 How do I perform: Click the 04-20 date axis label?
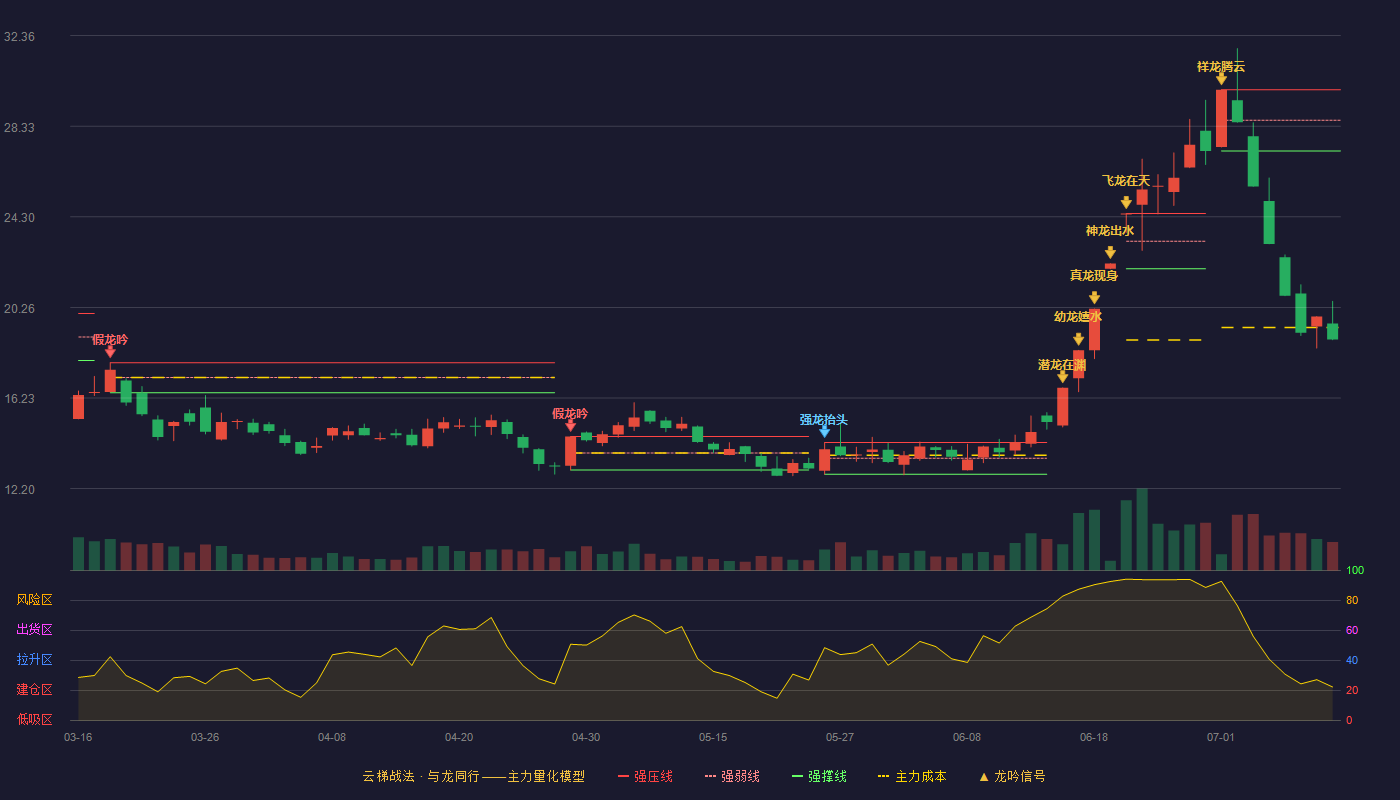tap(459, 737)
